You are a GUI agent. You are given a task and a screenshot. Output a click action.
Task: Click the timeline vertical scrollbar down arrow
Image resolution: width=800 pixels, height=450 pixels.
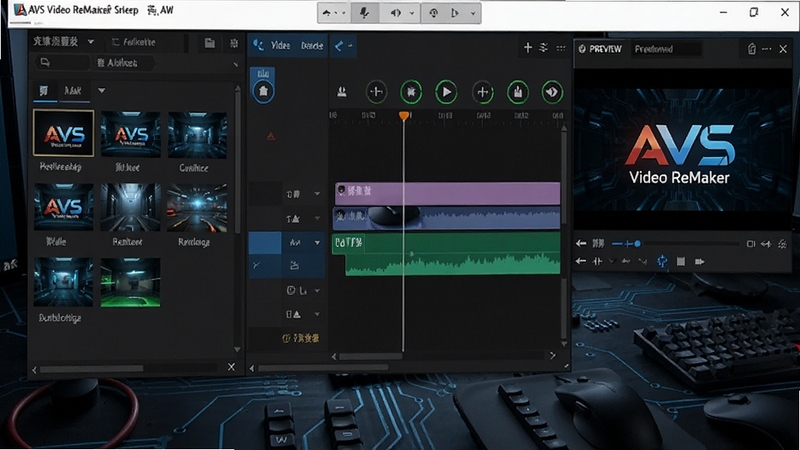tap(564, 344)
